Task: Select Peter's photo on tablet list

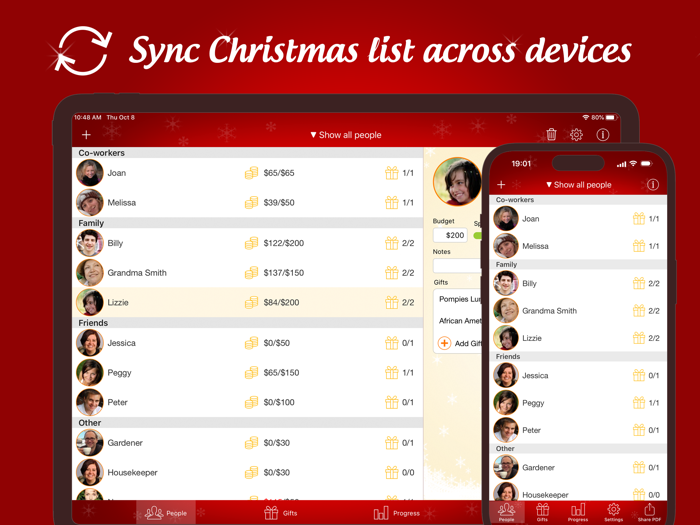Action: point(90,402)
